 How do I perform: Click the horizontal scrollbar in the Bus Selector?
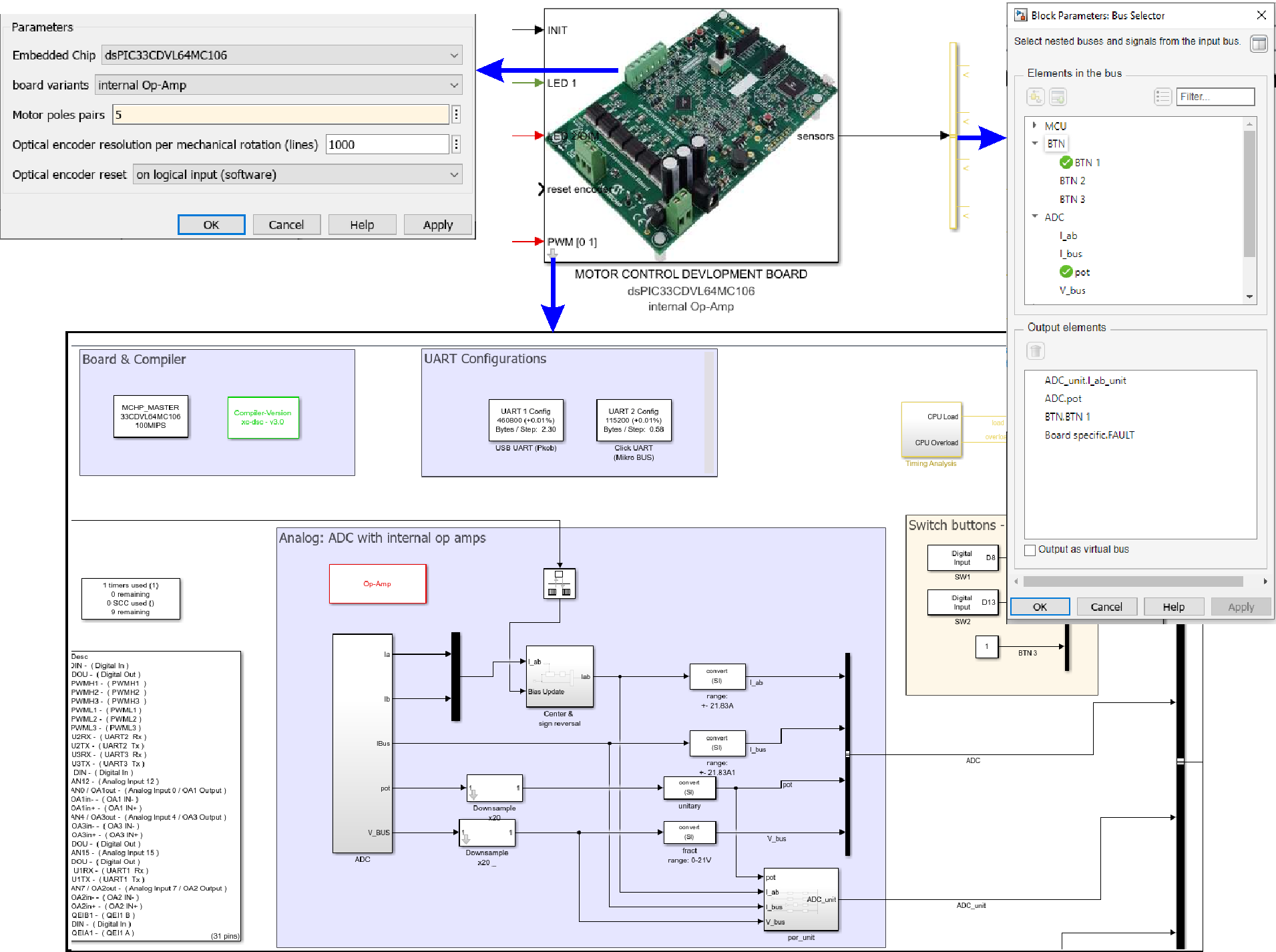[1132, 581]
